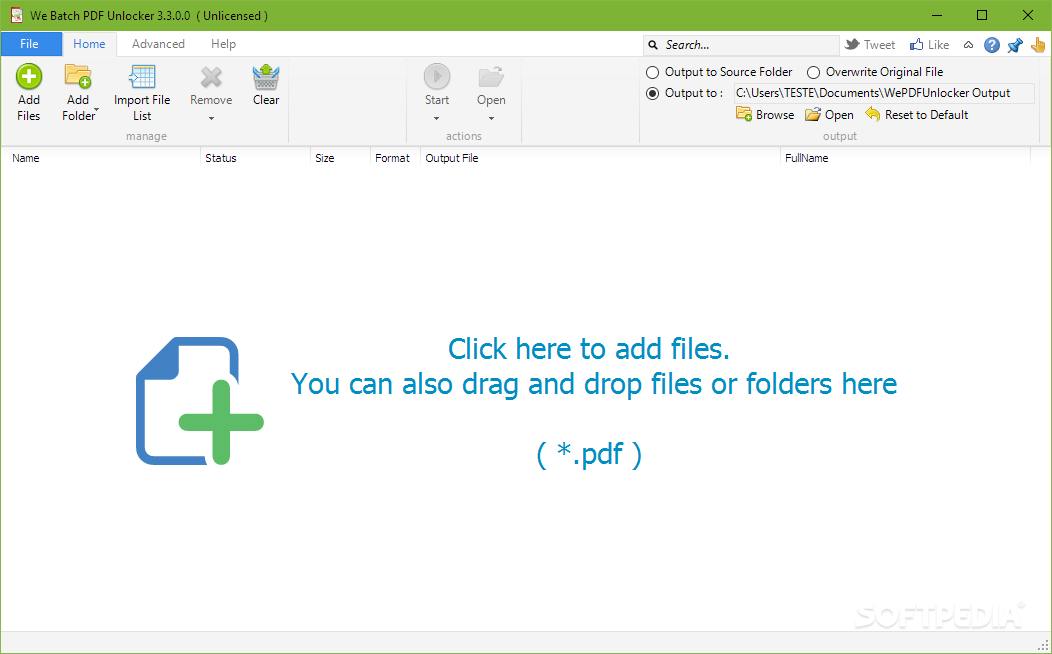Click the Like thumbs-up icon
1052x654 pixels.
coord(916,44)
